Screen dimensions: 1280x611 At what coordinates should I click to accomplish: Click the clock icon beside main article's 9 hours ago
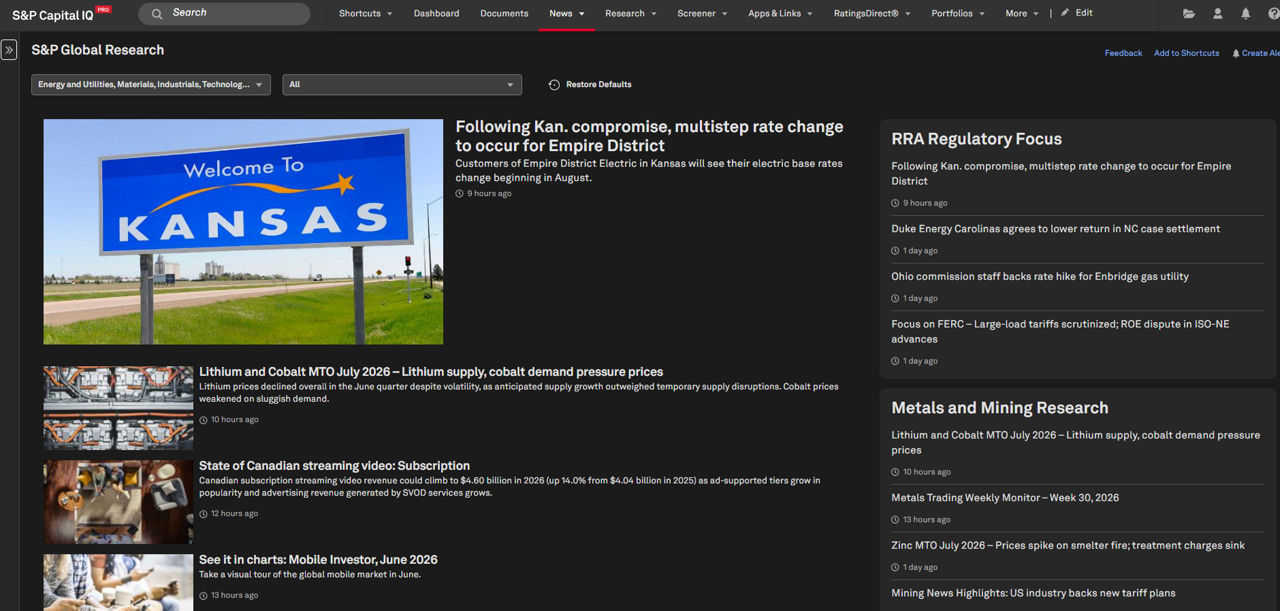click(460, 194)
